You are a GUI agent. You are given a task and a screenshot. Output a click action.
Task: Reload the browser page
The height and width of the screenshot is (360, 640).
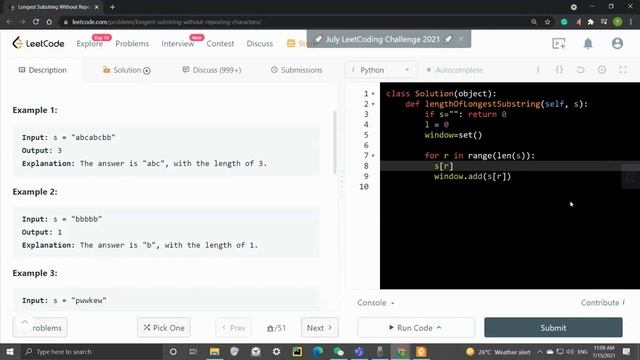pyautogui.click(x=36, y=22)
